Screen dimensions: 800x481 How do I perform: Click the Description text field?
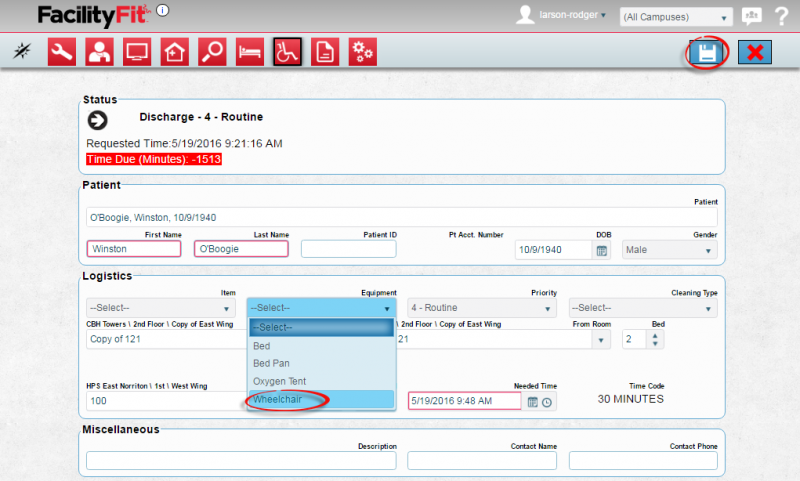(x=241, y=460)
